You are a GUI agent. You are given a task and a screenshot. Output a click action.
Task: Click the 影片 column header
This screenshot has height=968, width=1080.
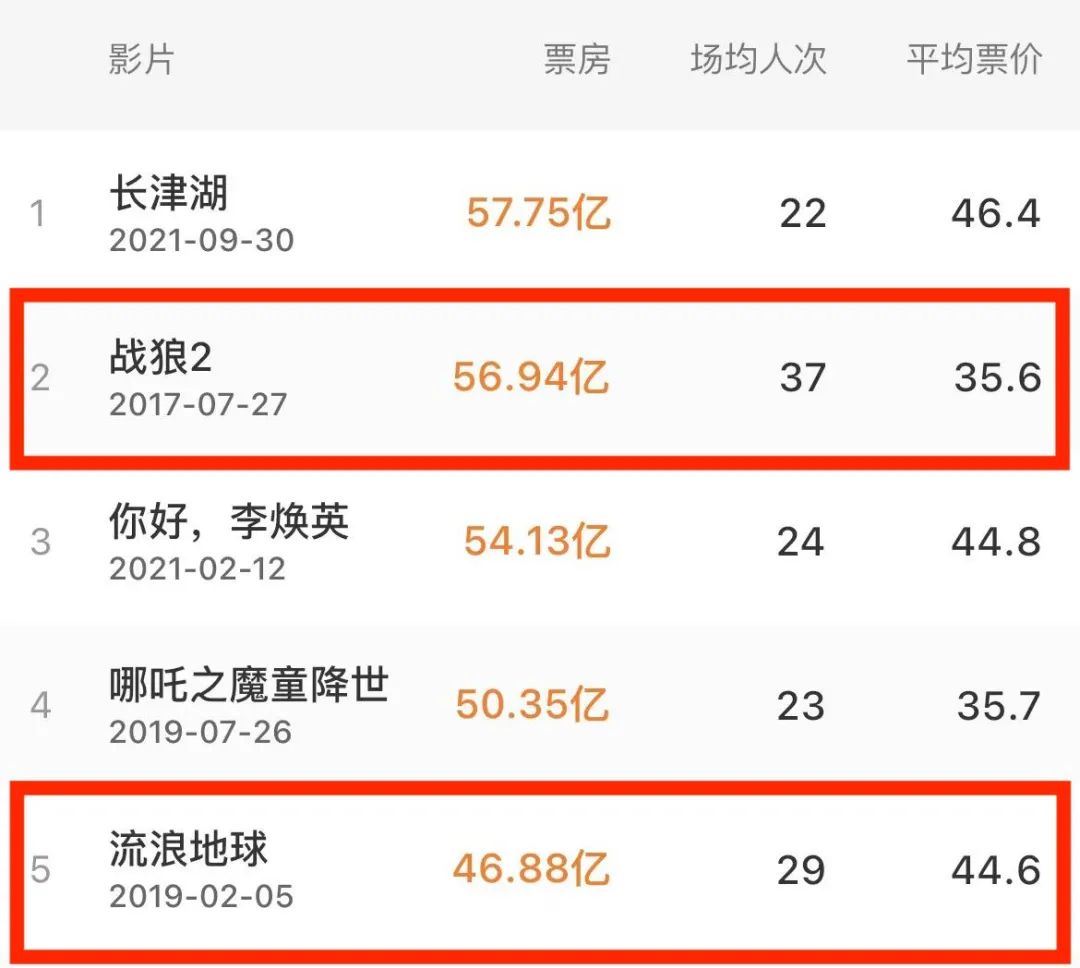(141, 59)
